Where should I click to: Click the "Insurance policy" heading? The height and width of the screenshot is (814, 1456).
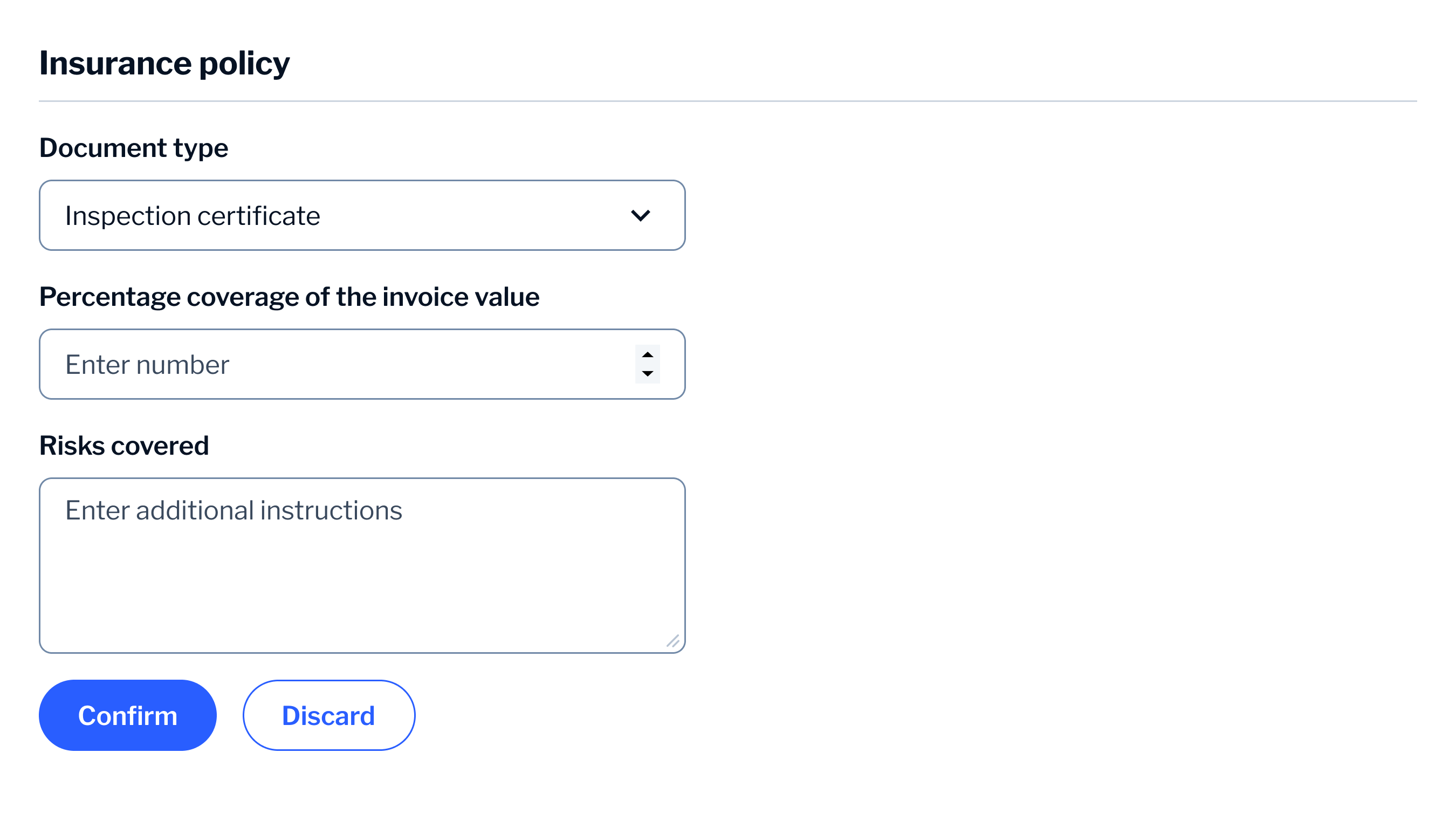(x=164, y=63)
